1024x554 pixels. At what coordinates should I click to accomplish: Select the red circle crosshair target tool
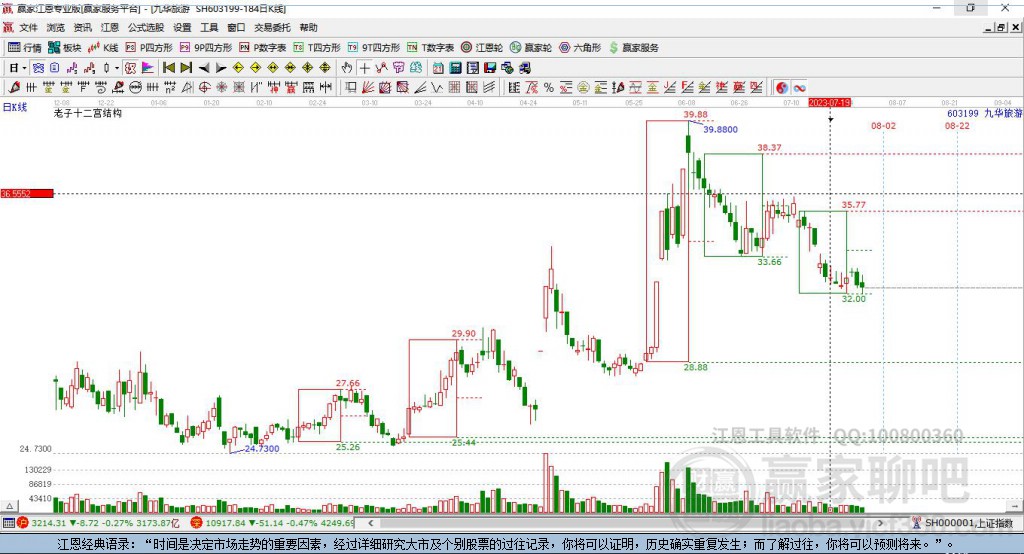[x=204, y=88]
